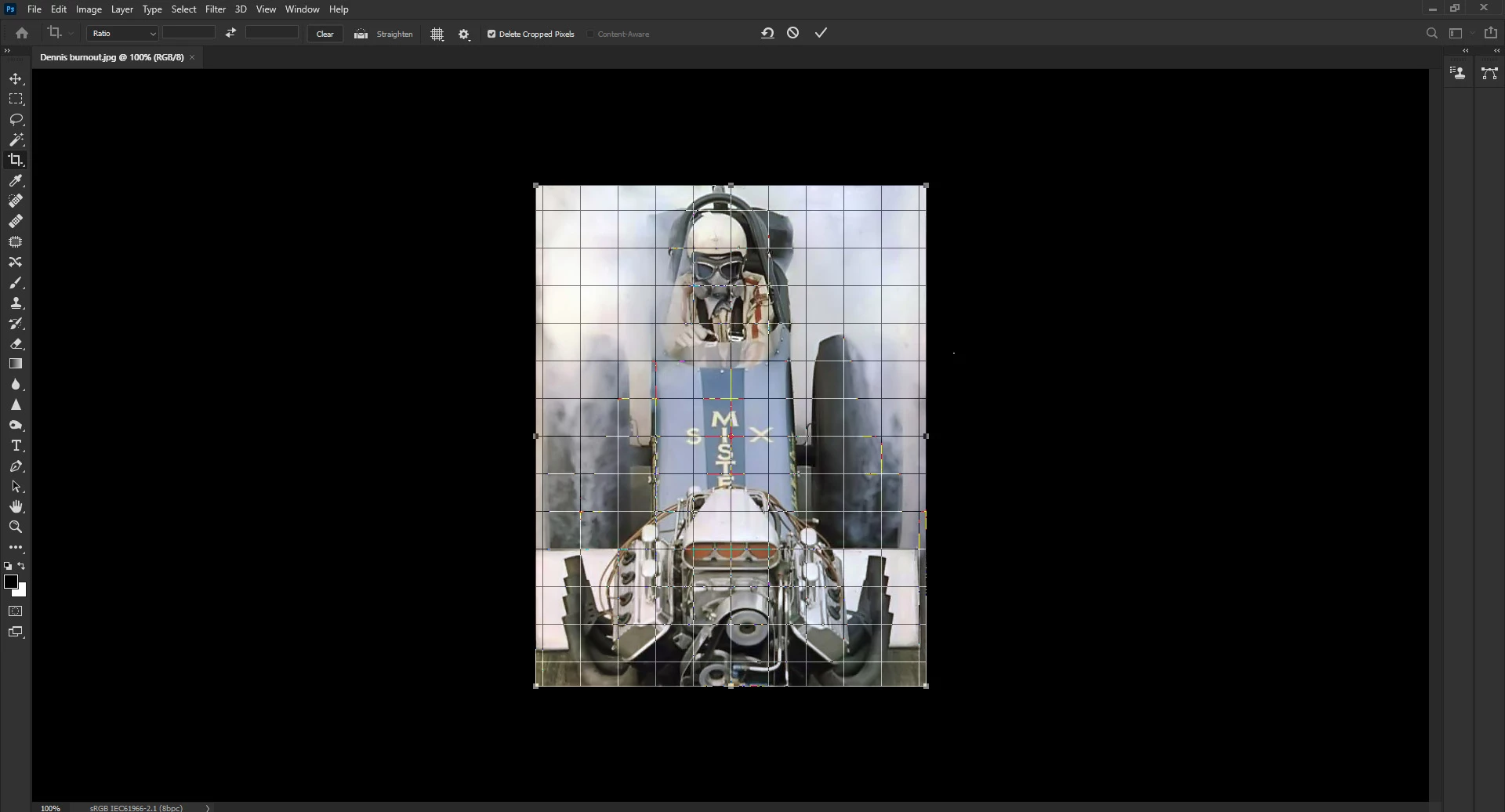Screen dimensions: 1505x812
Task: Click the crop ratio width field
Action: click(x=189, y=32)
